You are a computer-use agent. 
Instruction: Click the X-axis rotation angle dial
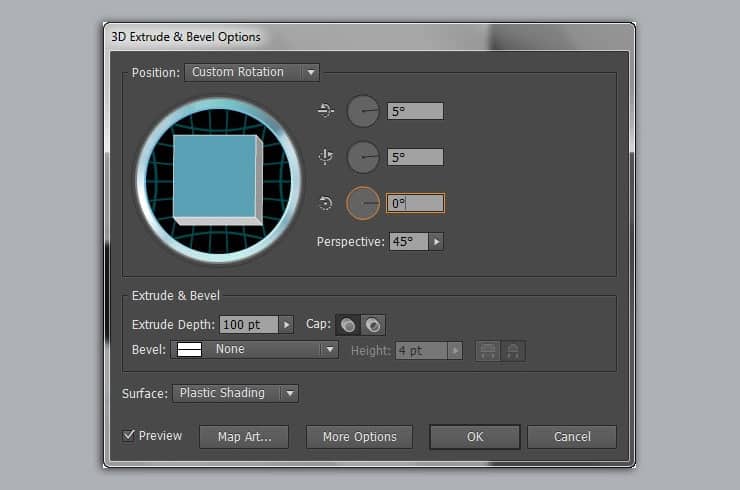pos(363,111)
